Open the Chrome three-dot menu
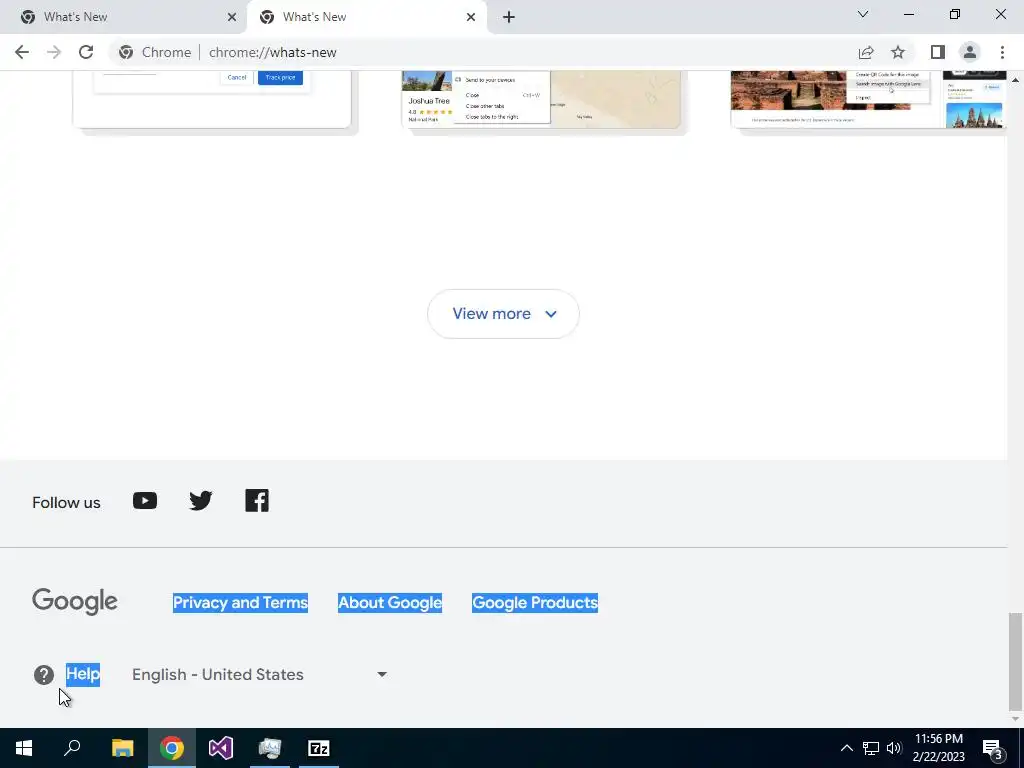Viewport: 1024px width, 768px height. [x=1002, y=52]
